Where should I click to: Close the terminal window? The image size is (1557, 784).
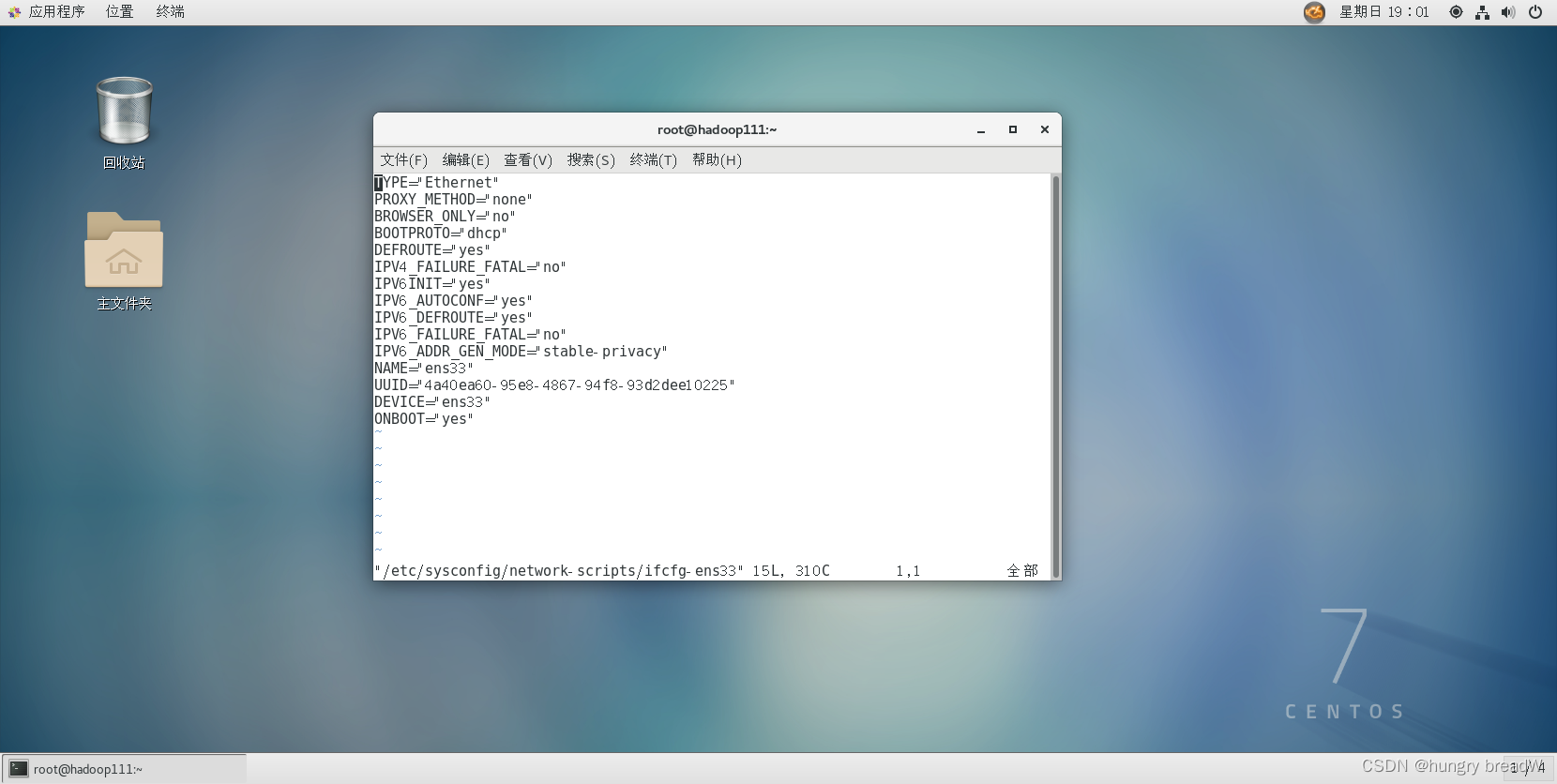[x=1045, y=130]
